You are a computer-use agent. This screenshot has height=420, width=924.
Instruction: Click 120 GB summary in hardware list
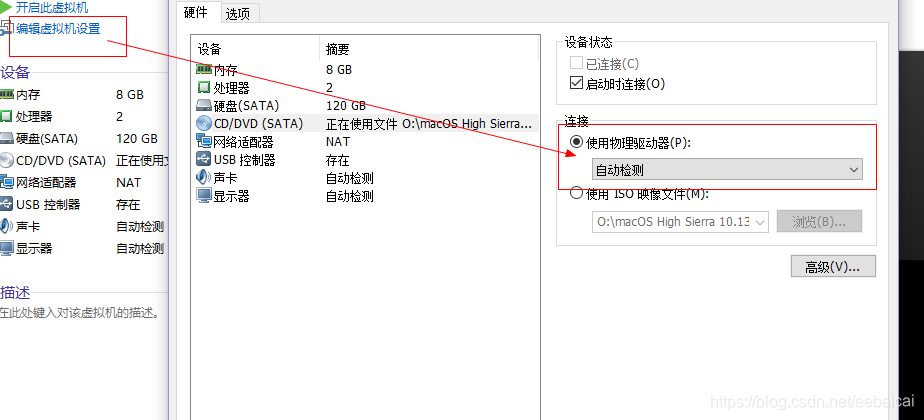click(346, 105)
